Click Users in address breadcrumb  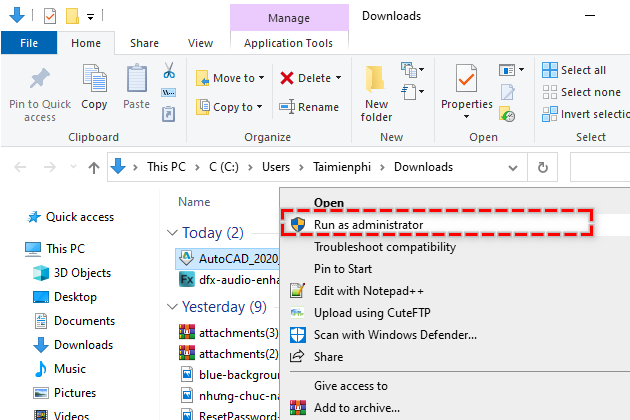276,167
